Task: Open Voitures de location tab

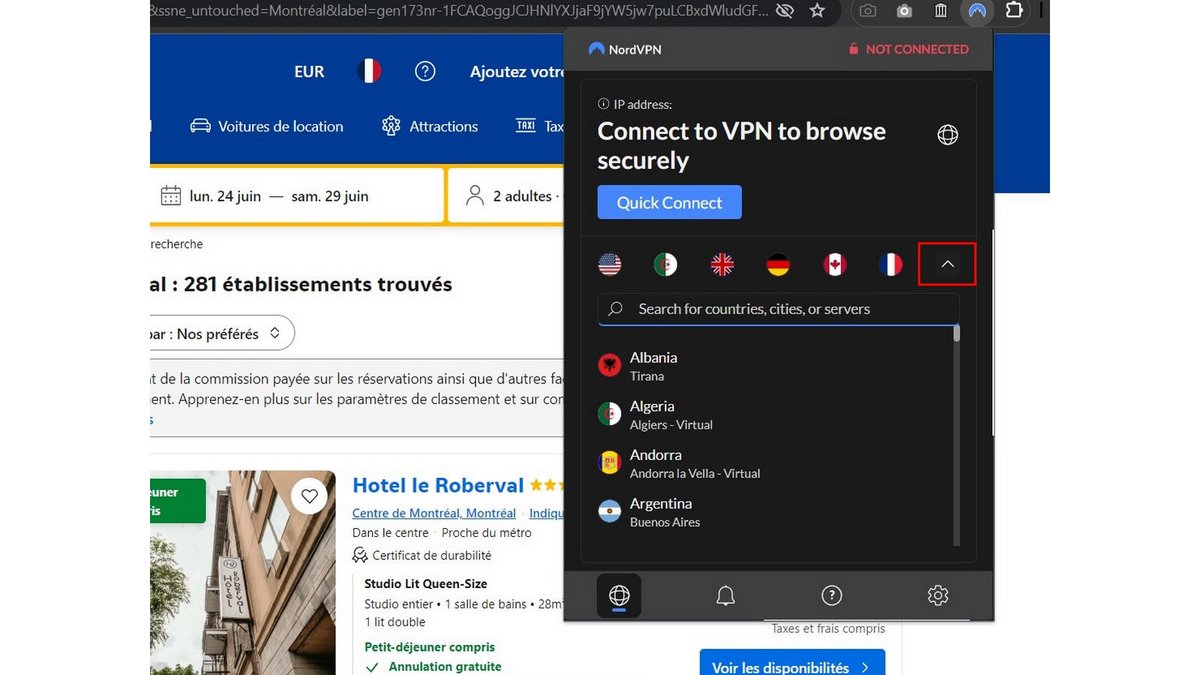Action: (267, 126)
